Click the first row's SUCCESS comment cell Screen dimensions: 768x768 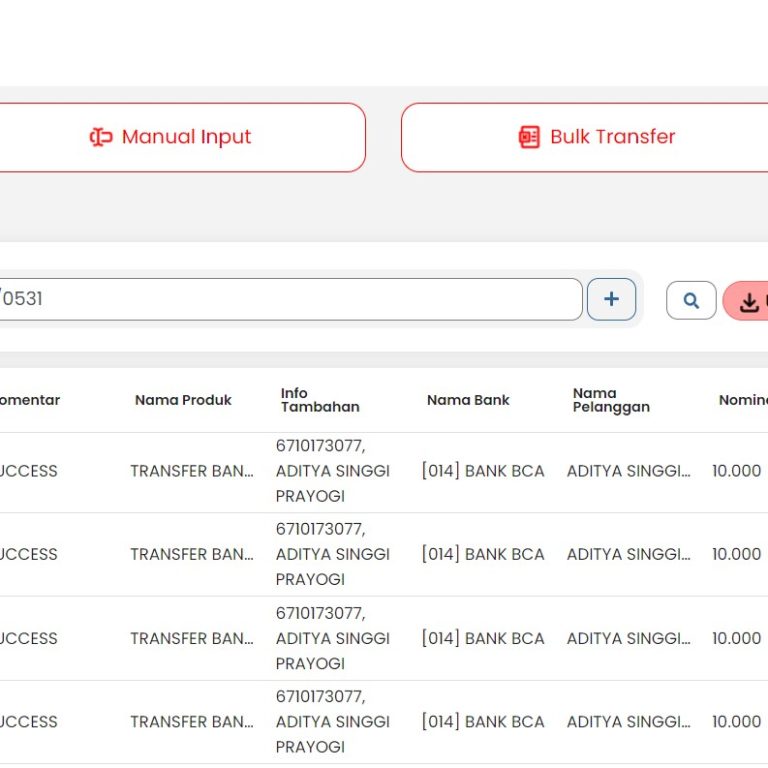point(28,471)
